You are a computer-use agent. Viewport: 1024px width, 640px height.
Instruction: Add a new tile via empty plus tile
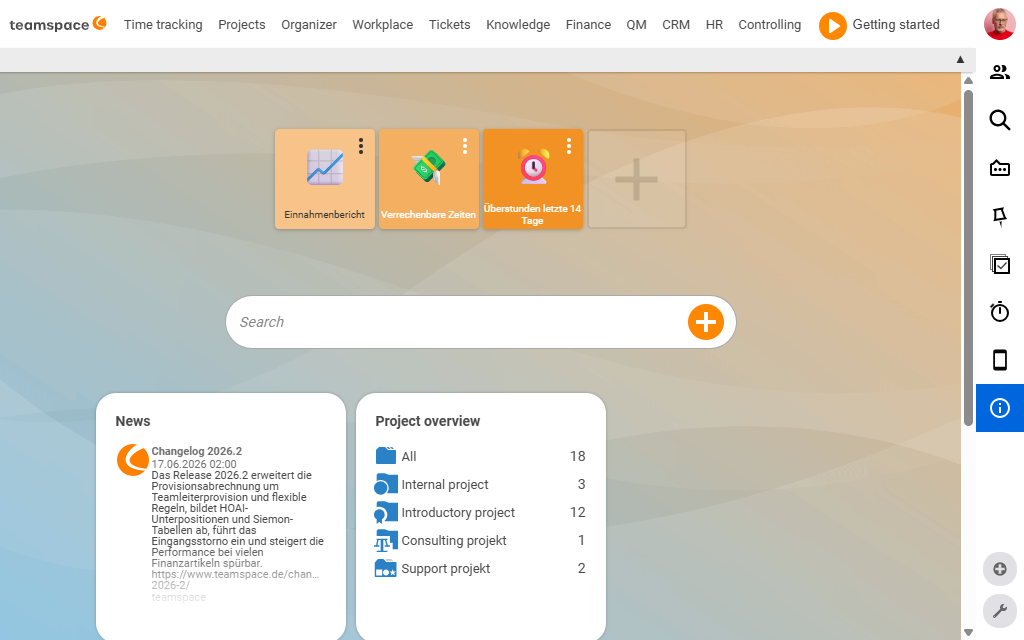click(637, 179)
